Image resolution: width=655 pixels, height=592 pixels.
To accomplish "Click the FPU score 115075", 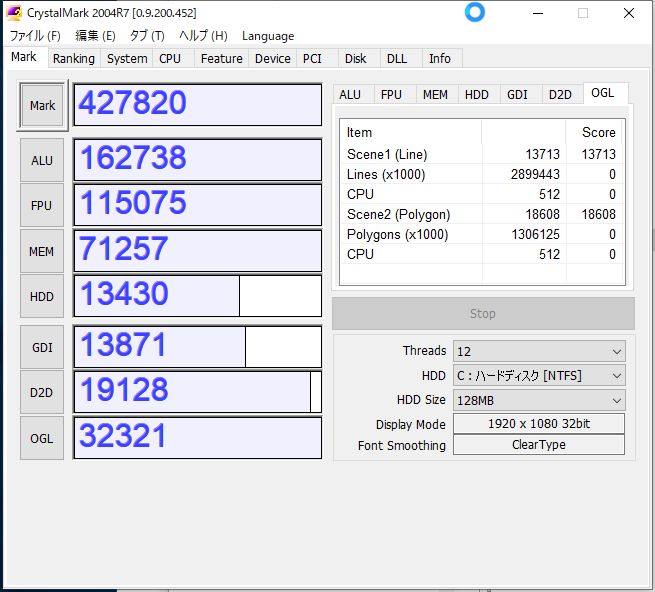I will pos(198,205).
